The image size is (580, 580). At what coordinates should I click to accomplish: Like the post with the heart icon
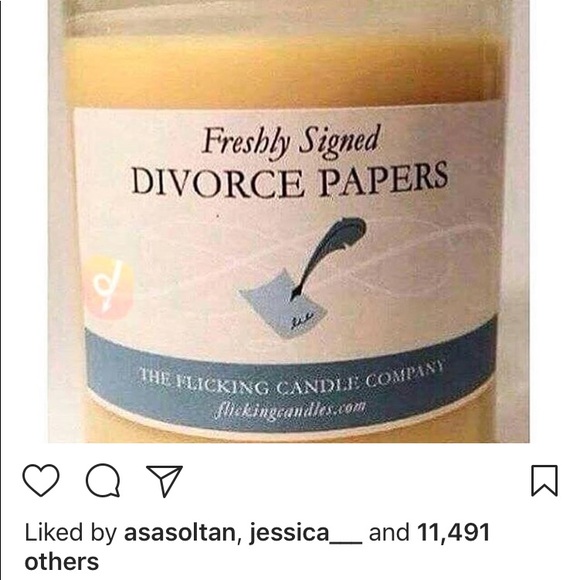click(41, 480)
